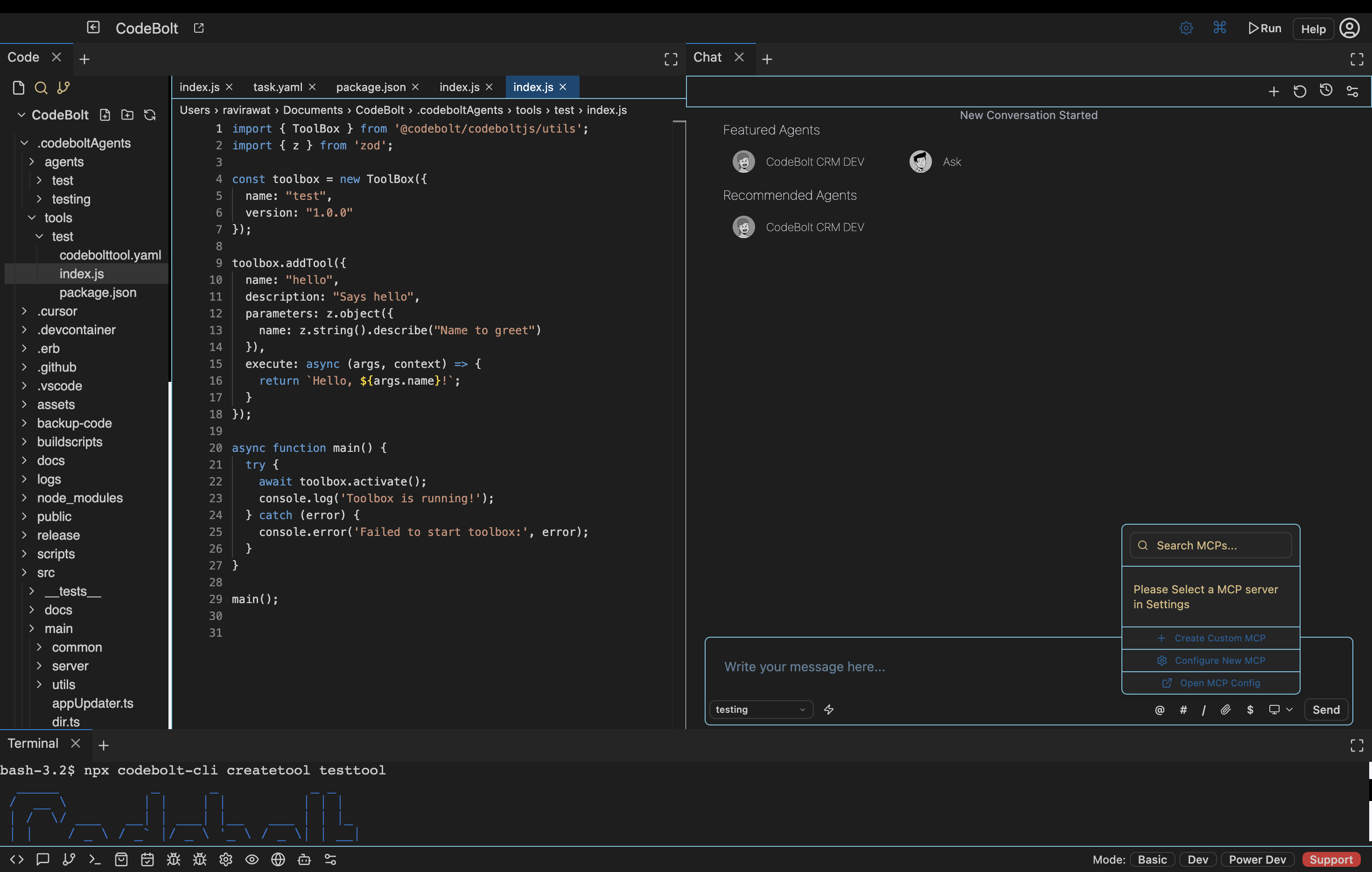Click the Help button

pyautogui.click(x=1313, y=28)
